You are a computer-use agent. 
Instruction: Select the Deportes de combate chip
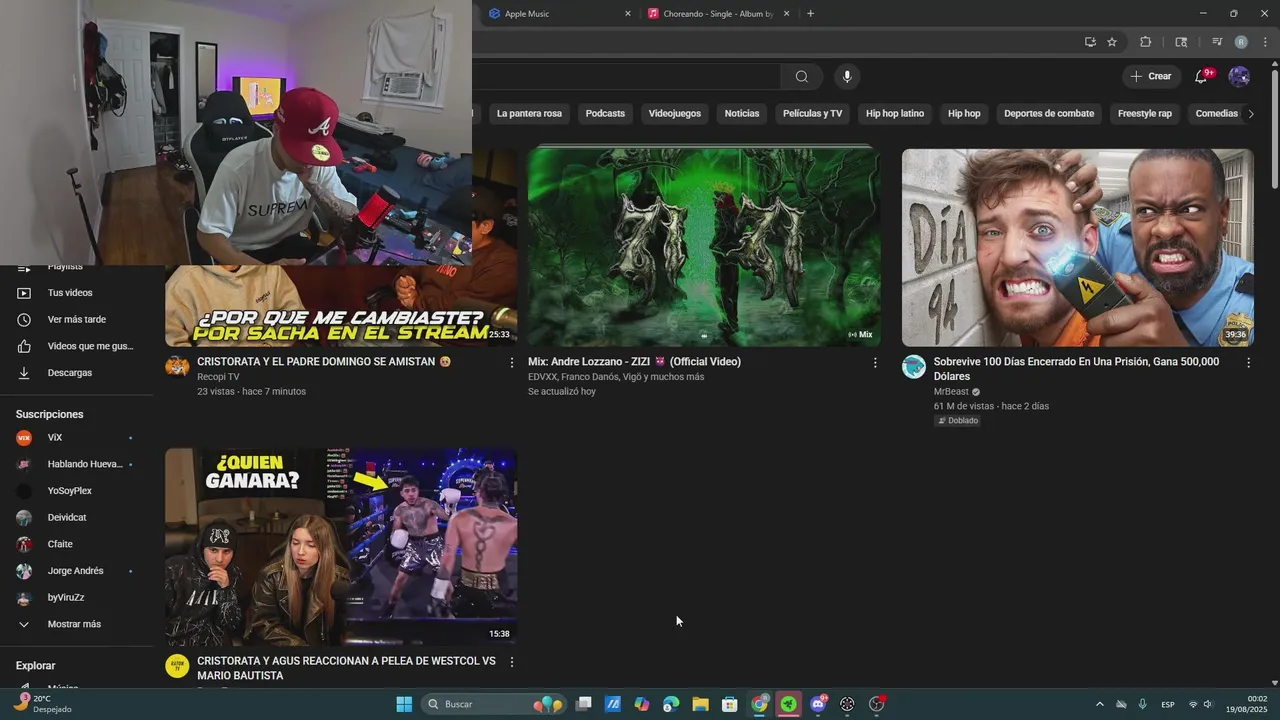click(1049, 114)
